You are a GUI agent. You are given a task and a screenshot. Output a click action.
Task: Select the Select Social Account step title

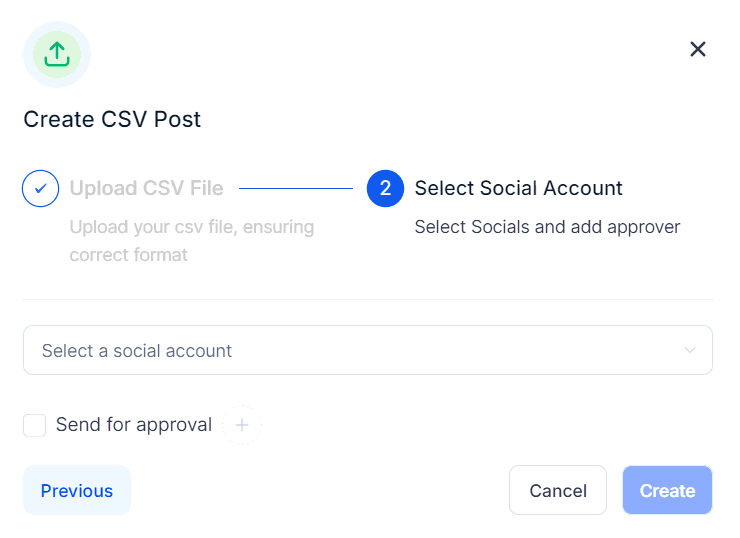pyautogui.click(x=518, y=188)
